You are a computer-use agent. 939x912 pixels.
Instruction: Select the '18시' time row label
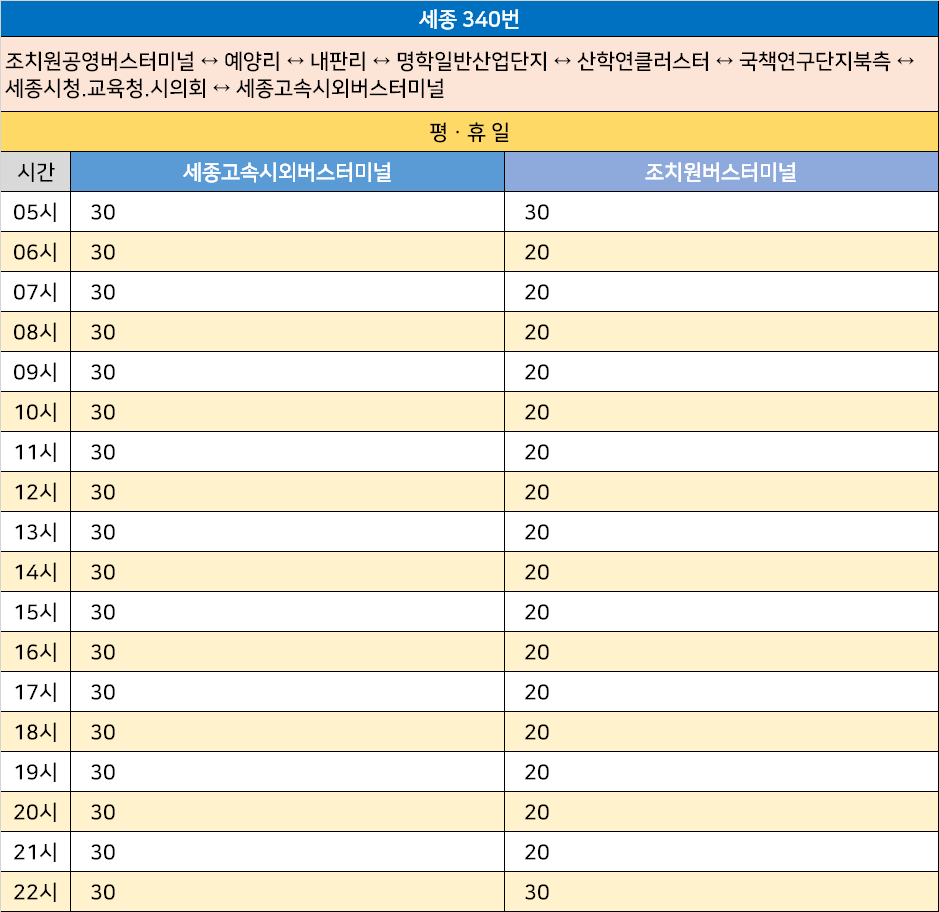(x=35, y=732)
